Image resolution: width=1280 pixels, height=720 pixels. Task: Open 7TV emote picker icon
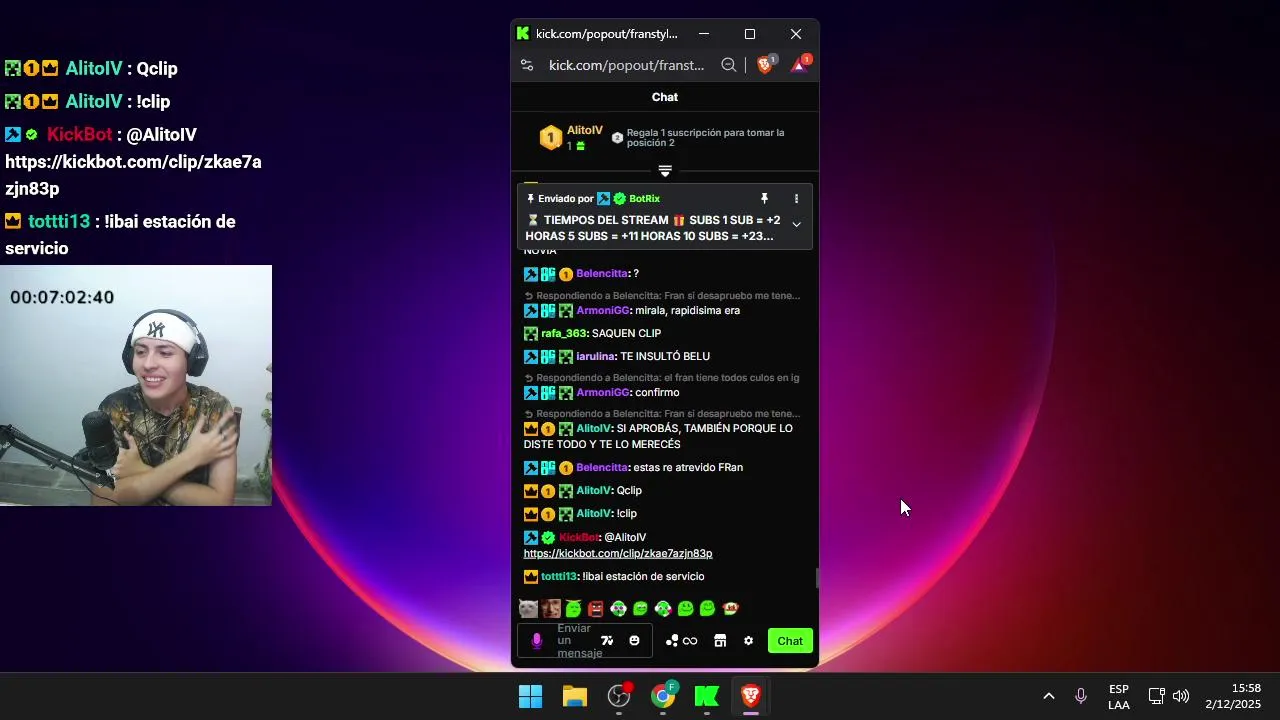(x=607, y=641)
